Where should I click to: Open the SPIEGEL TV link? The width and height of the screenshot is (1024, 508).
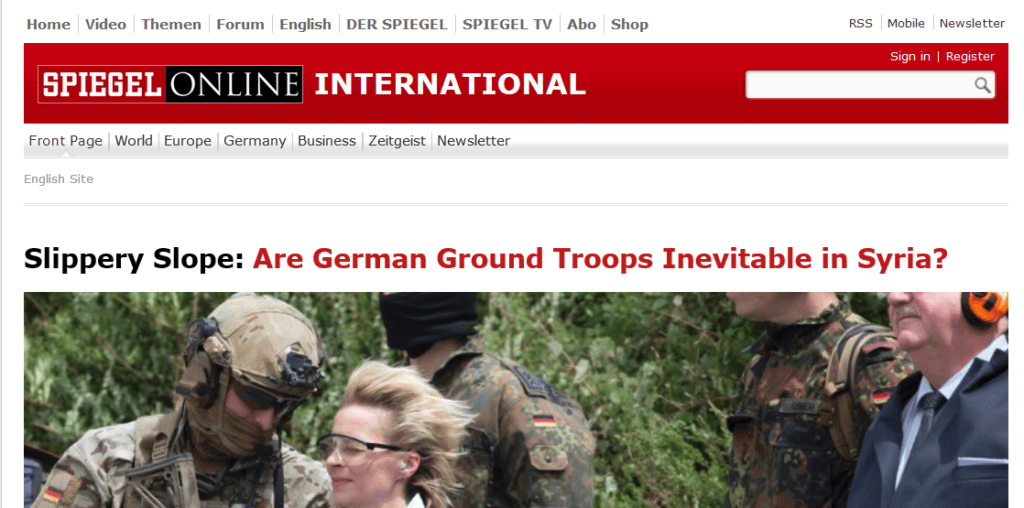507,24
